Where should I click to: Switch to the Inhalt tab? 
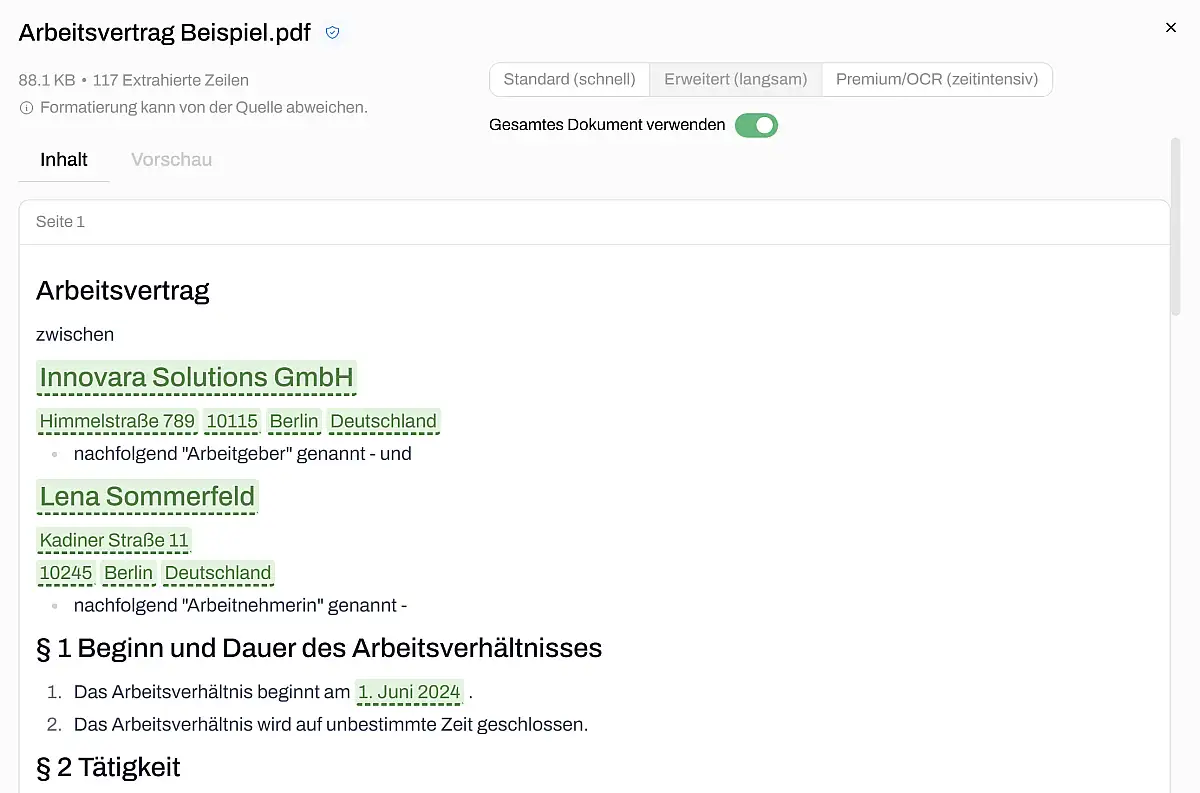(x=64, y=160)
